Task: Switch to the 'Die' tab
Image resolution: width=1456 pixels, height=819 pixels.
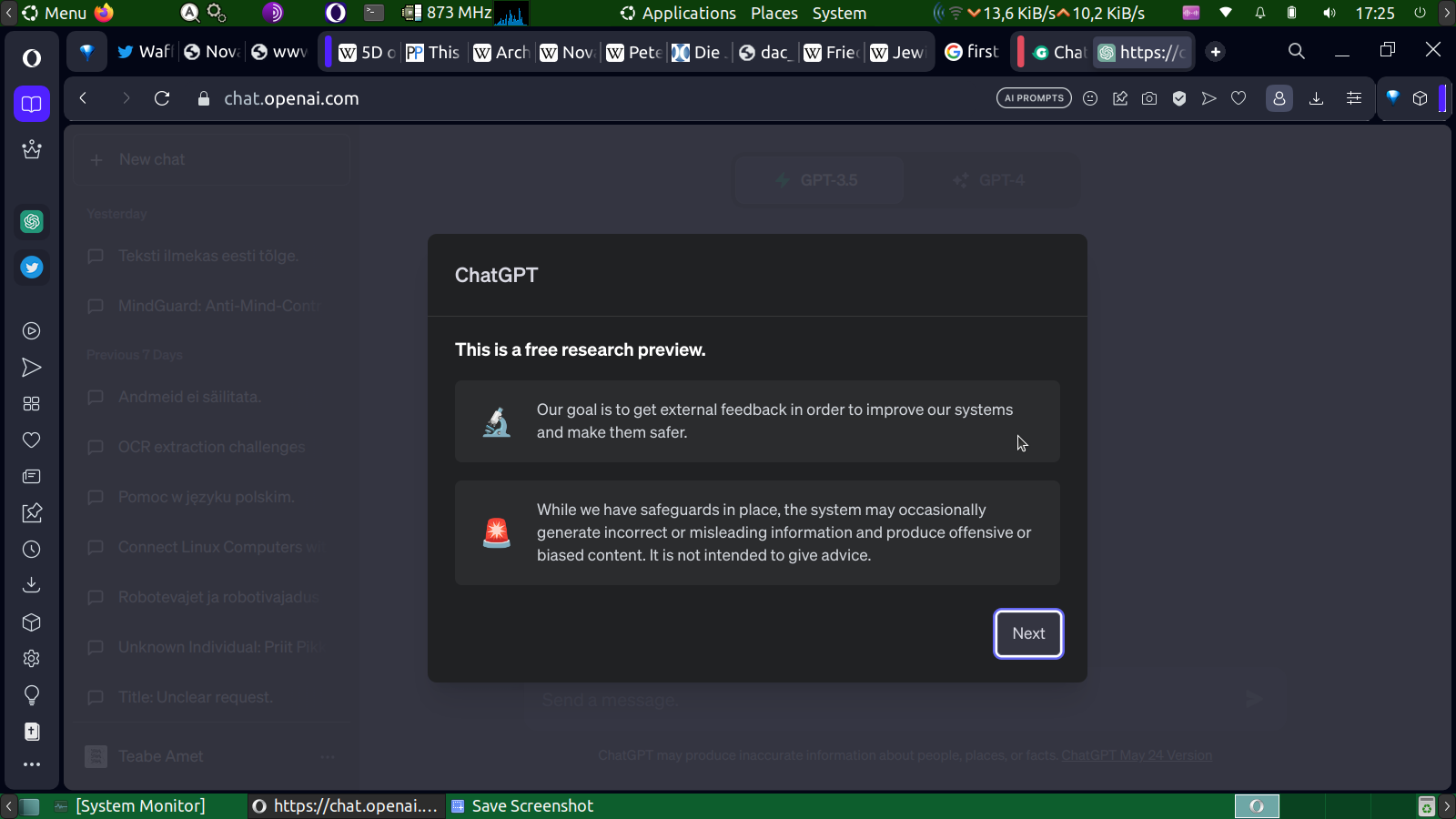Action: click(699, 52)
